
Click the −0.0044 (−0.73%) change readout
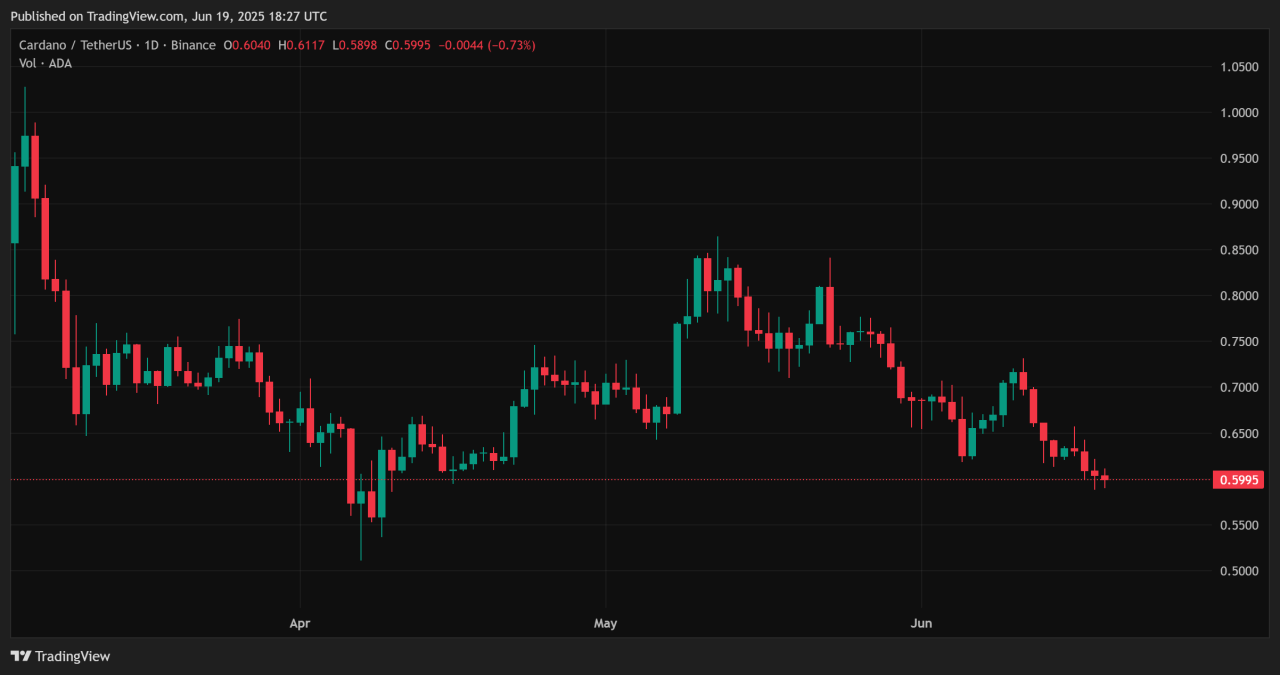click(x=490, y=45)
